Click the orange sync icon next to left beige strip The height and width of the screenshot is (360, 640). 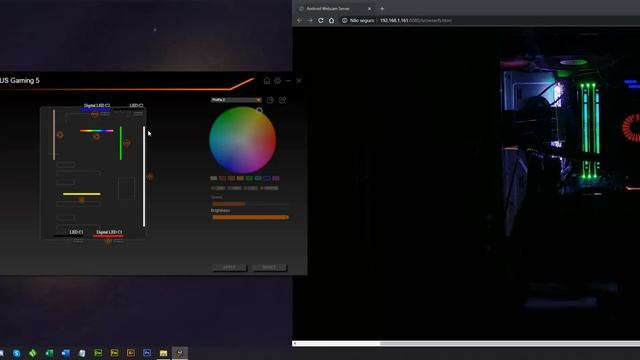(60, 135)
